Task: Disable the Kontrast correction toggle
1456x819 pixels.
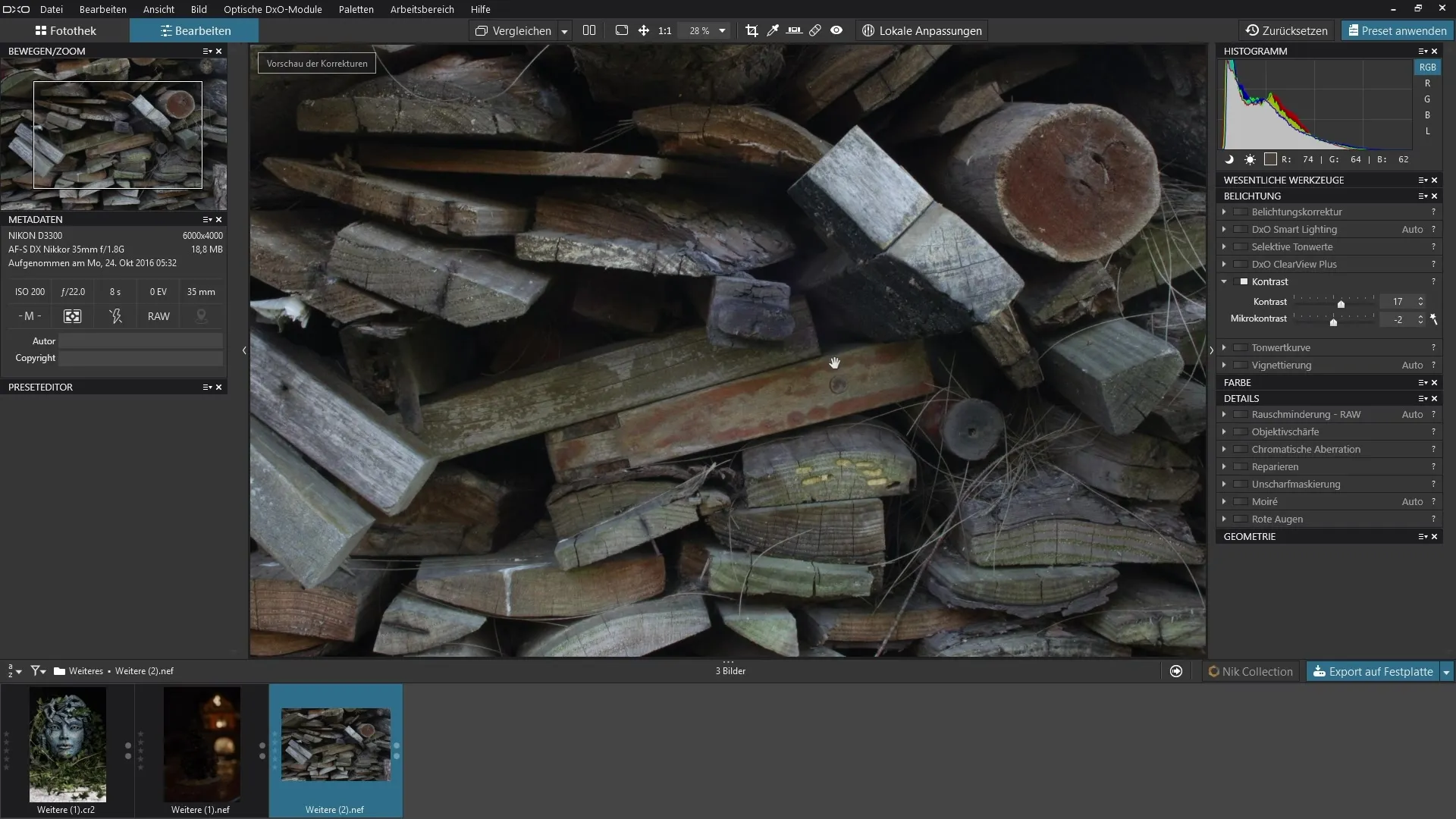Action: (x=1241, y=282)
